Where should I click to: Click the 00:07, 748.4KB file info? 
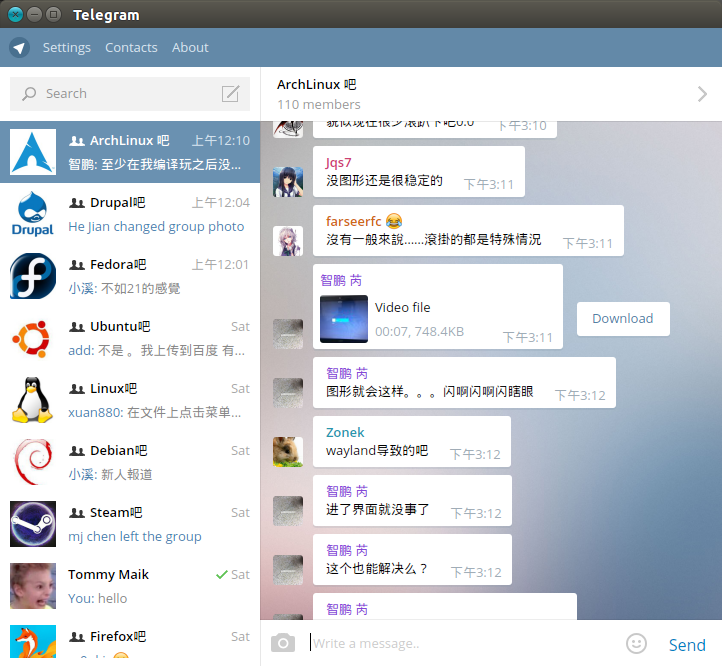point(419,332)
